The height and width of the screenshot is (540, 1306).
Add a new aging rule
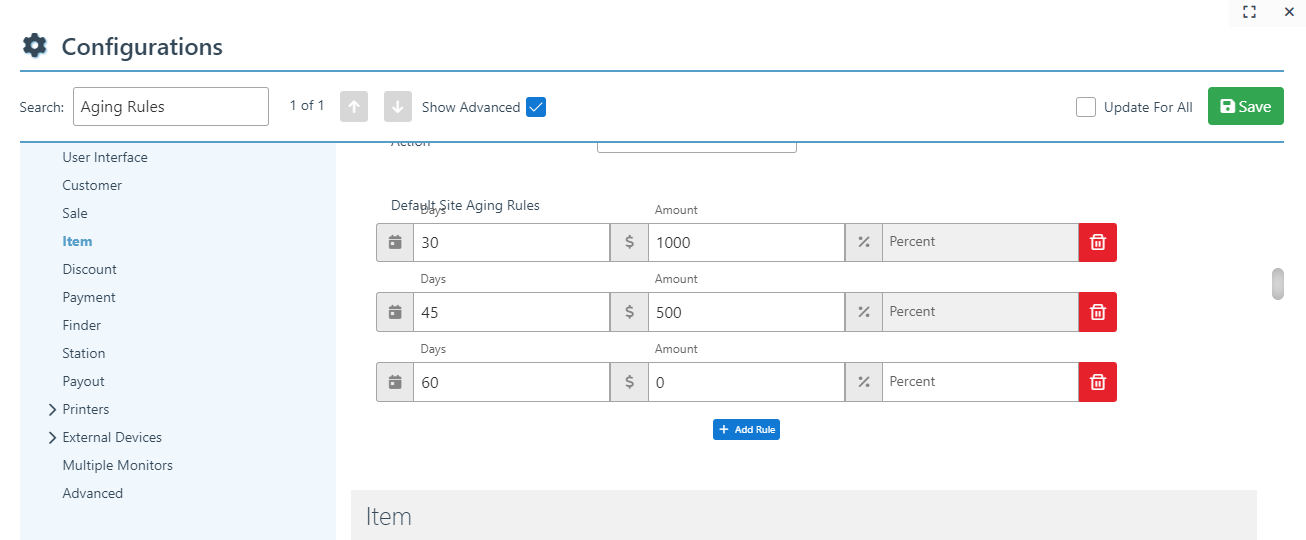click(x=746, y=429)
